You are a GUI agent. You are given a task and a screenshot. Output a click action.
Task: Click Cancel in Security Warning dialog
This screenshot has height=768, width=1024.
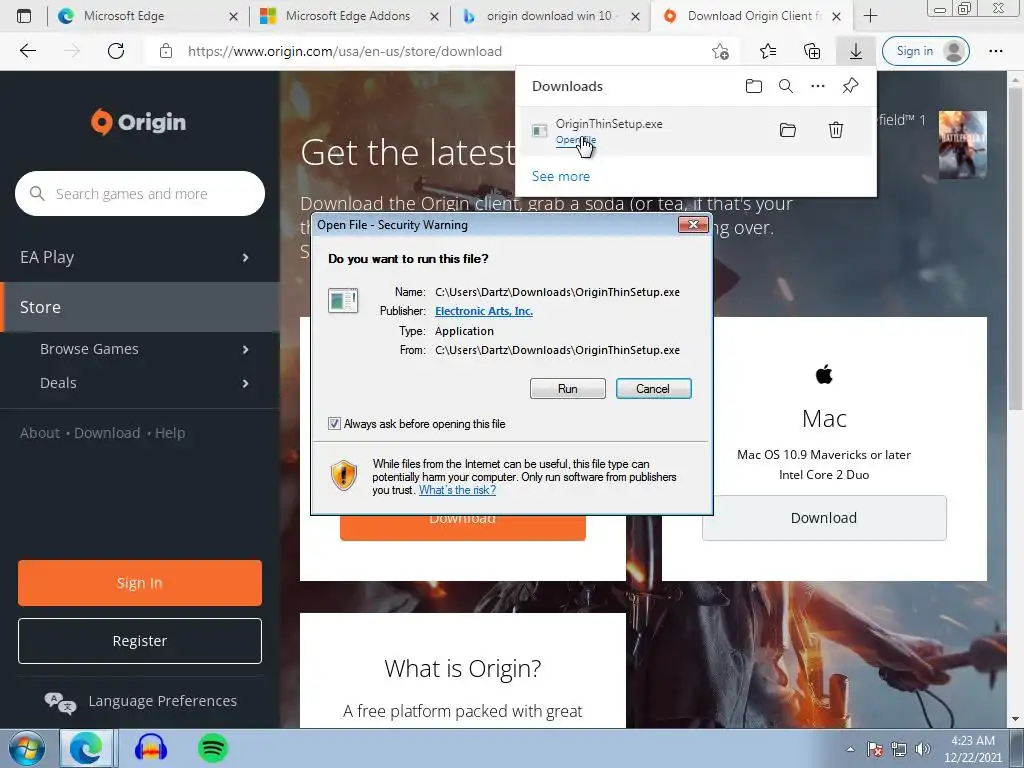(653, 389)
